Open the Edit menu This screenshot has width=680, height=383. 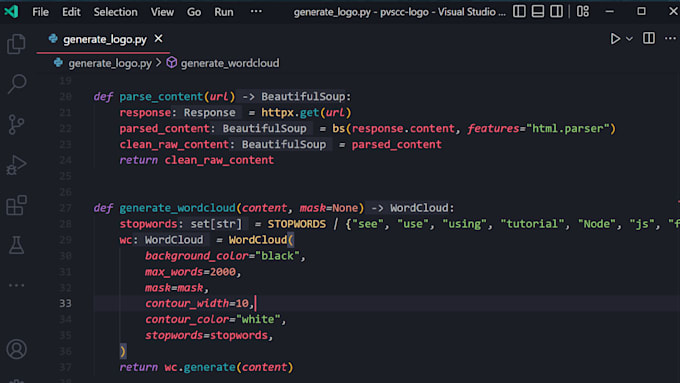[x=71, y=12]
